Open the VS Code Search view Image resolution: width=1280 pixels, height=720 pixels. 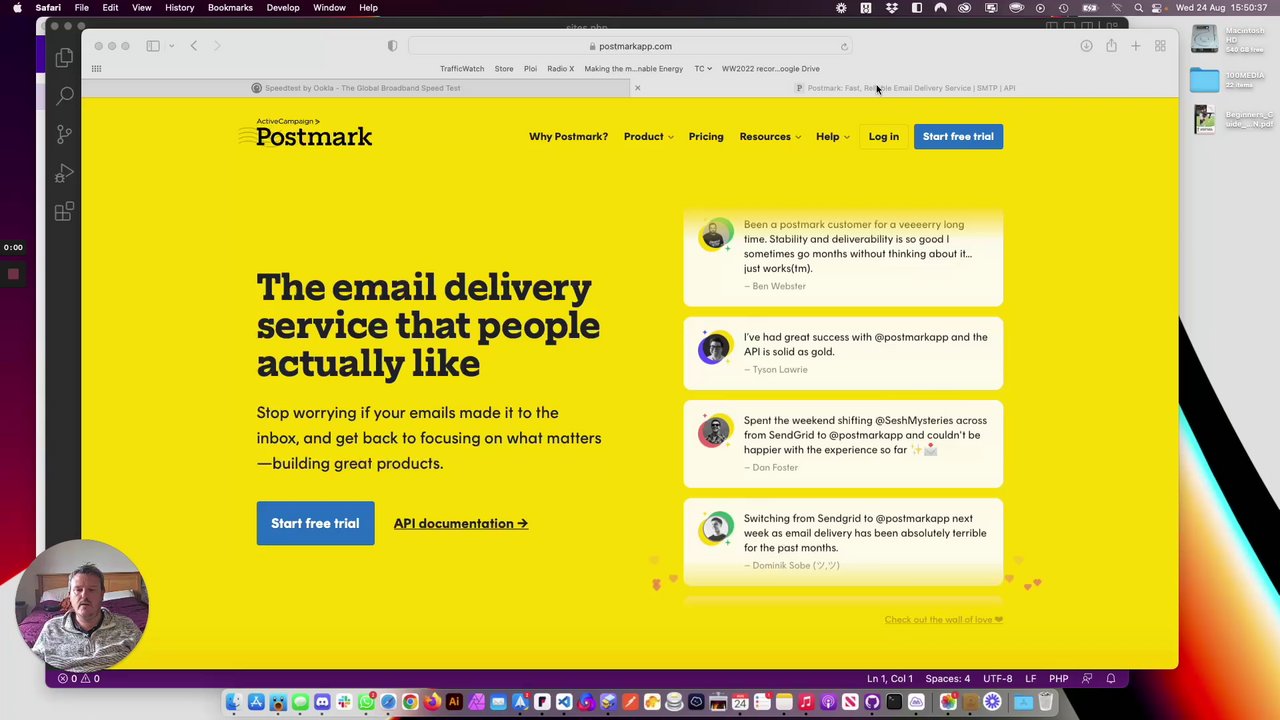[64, 96]
